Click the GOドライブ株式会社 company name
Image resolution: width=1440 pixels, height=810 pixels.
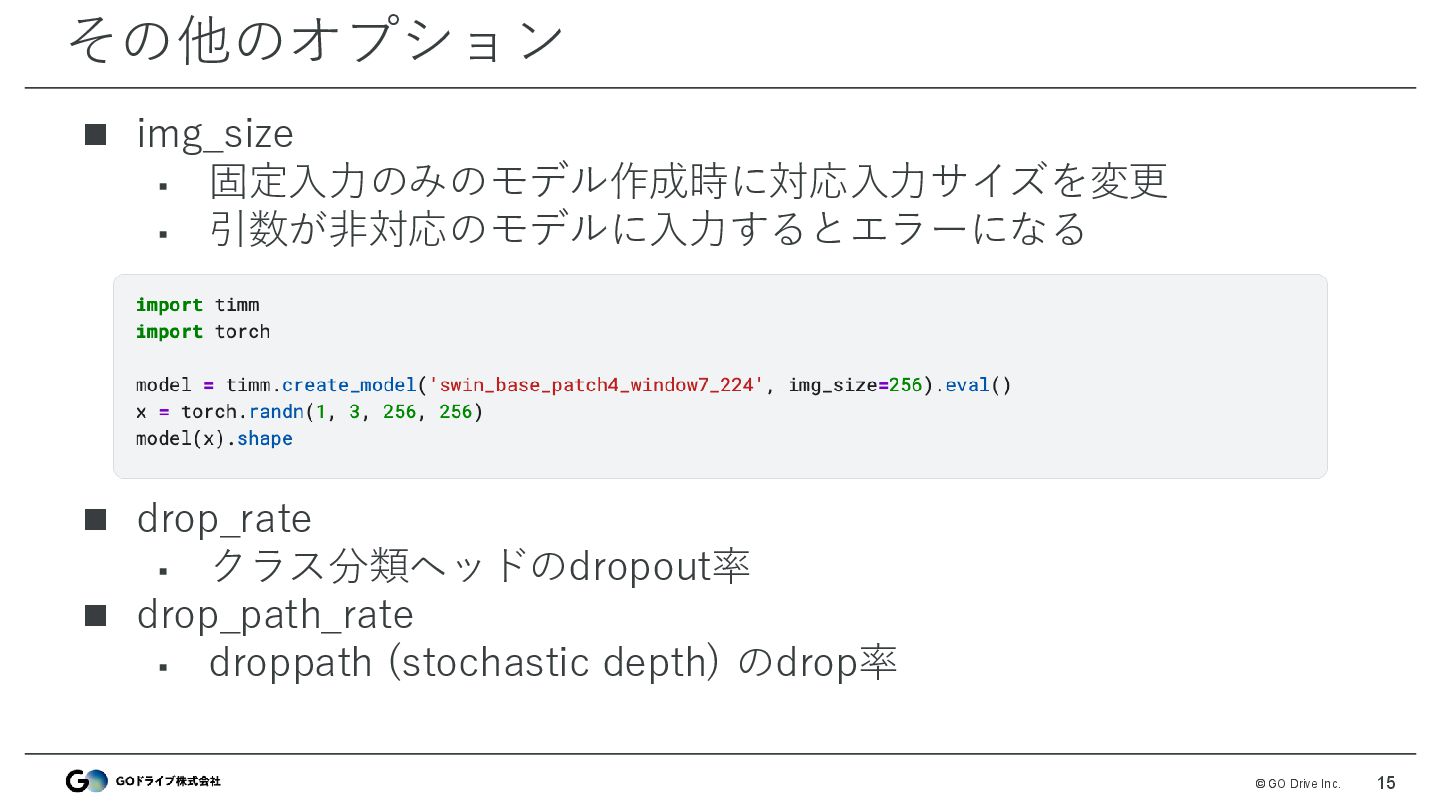coord(168,781)
